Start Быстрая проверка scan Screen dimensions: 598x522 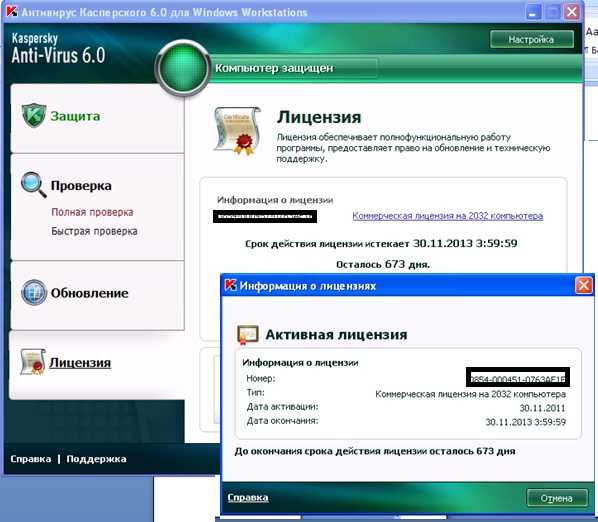pyautogui.click(x=94, y=231)
